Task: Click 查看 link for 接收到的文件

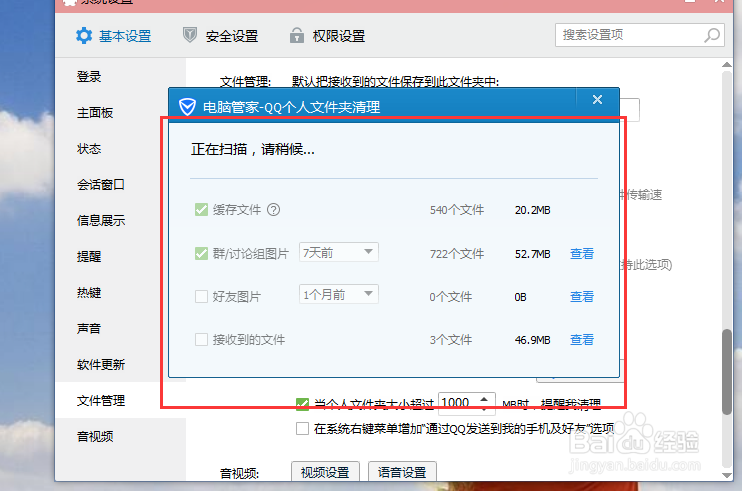Action: coord(582,340)
